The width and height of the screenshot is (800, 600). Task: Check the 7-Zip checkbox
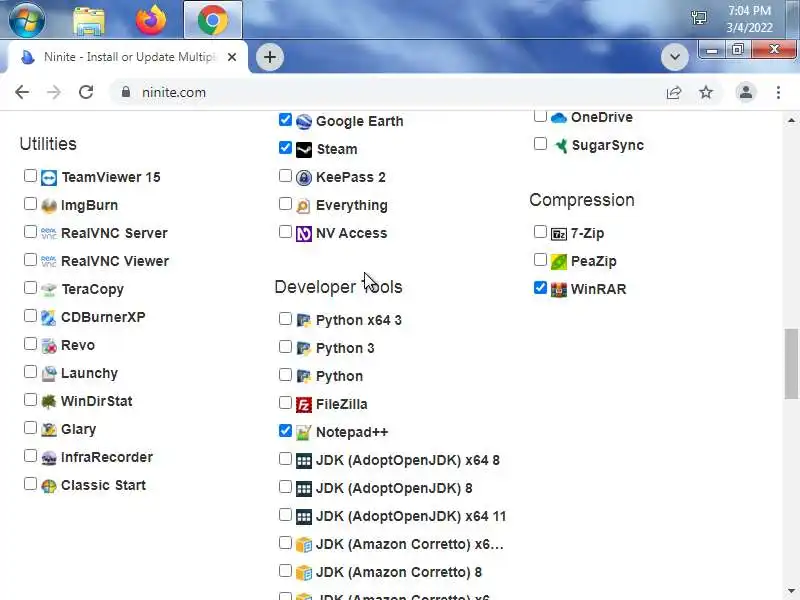[x=540, y=232]
